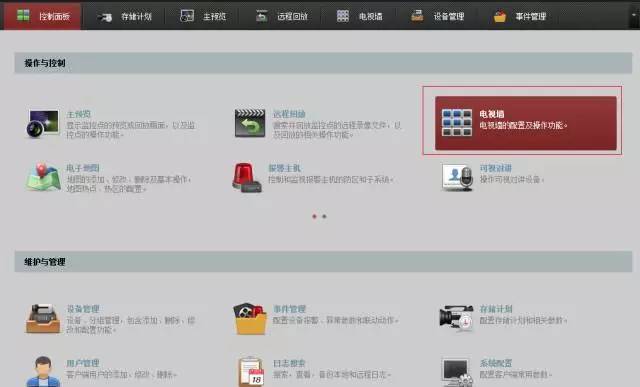Click the 系统配置 link text

tap(496, 363)
